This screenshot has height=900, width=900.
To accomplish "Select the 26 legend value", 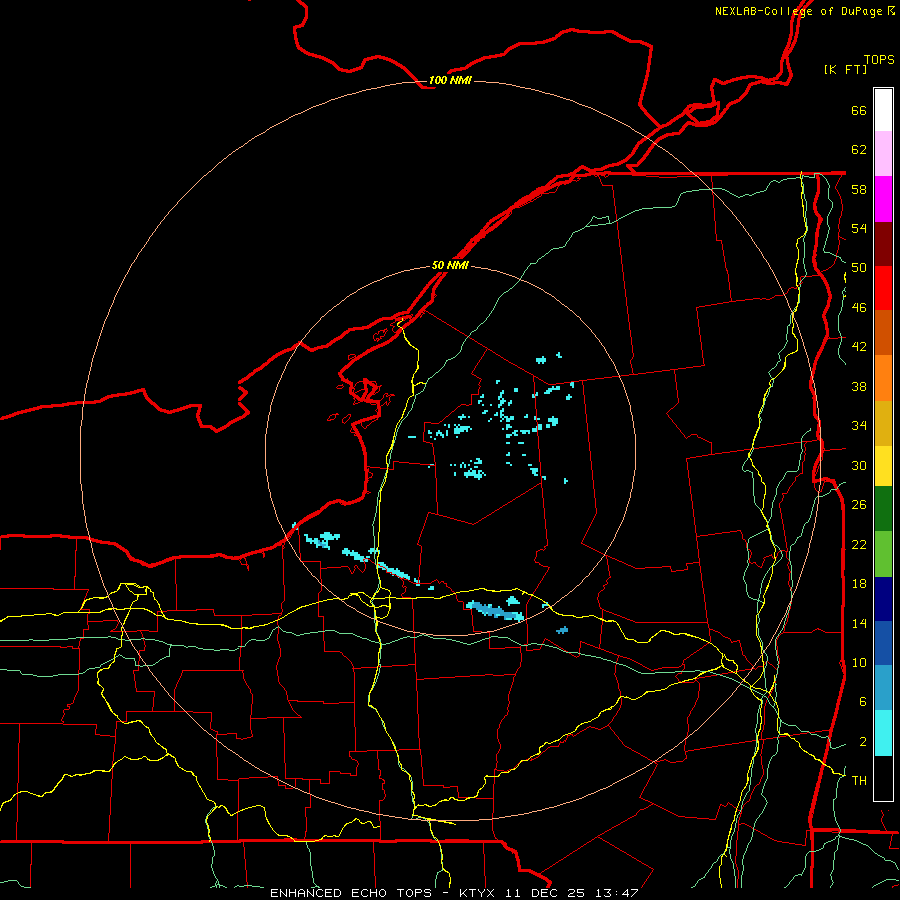I will 859,505.
